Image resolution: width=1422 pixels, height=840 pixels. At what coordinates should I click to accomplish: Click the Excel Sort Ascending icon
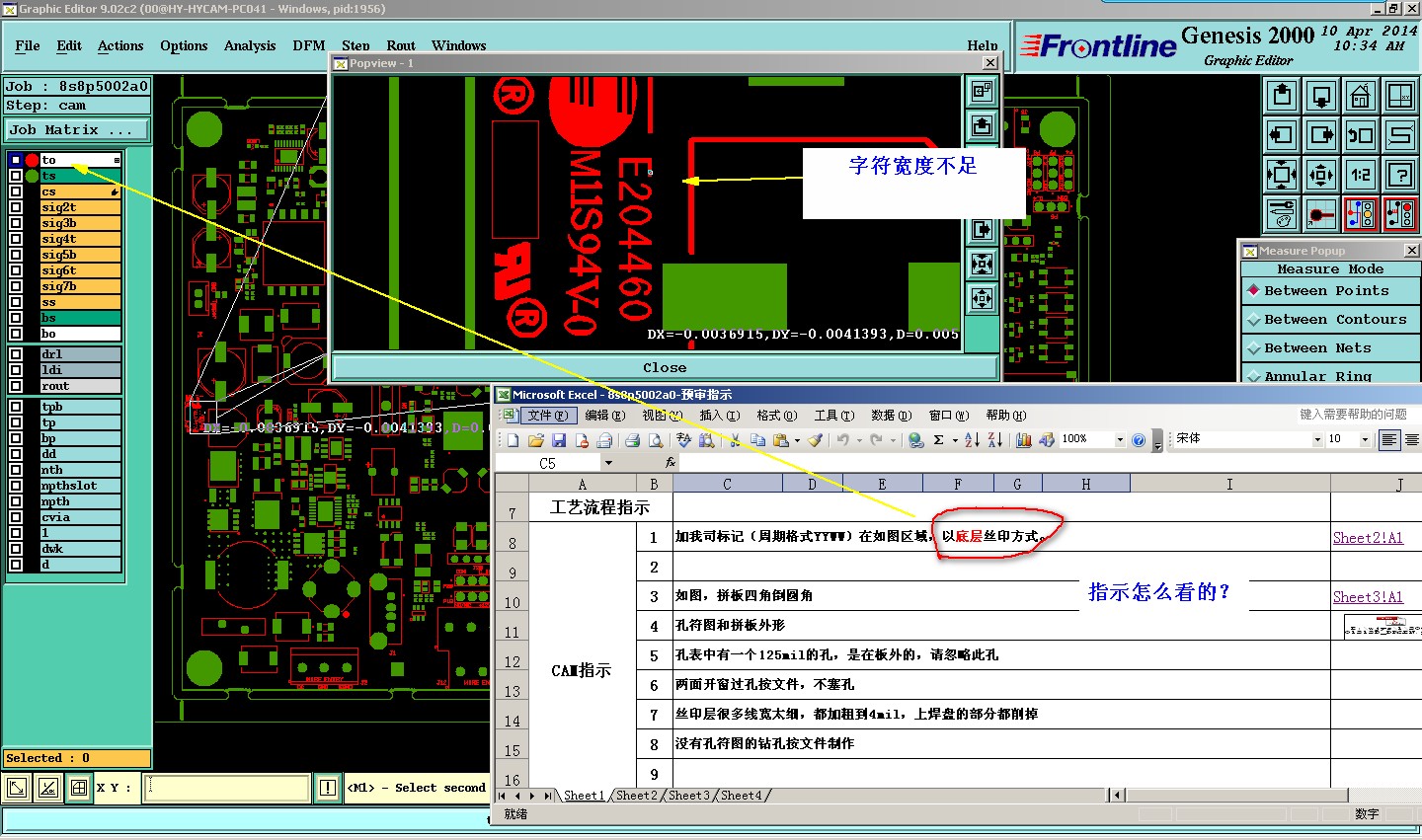click(x=972, y=440)
